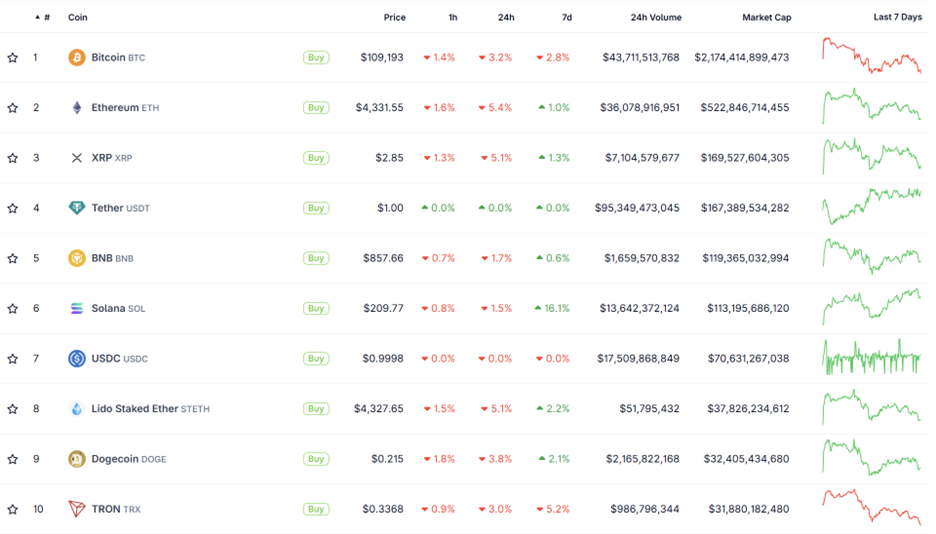This screenshot has width=936, height=534.
Task: Toggle the star for BNB
Action: [x=13, y=258]
